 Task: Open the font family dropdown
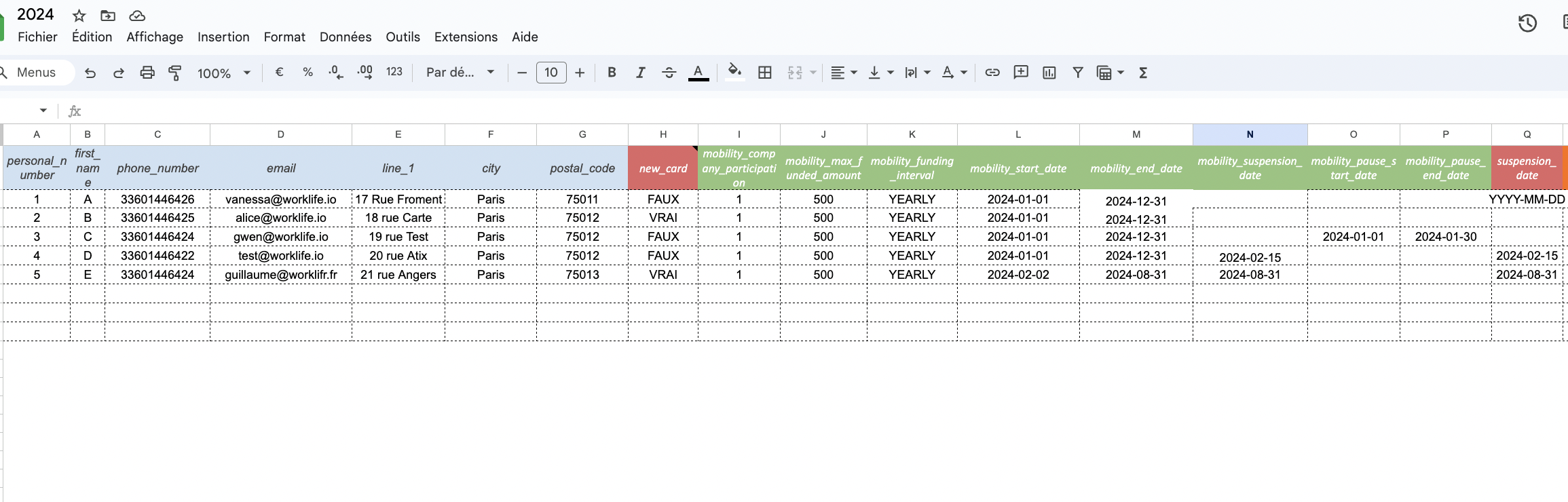point(460,73)
